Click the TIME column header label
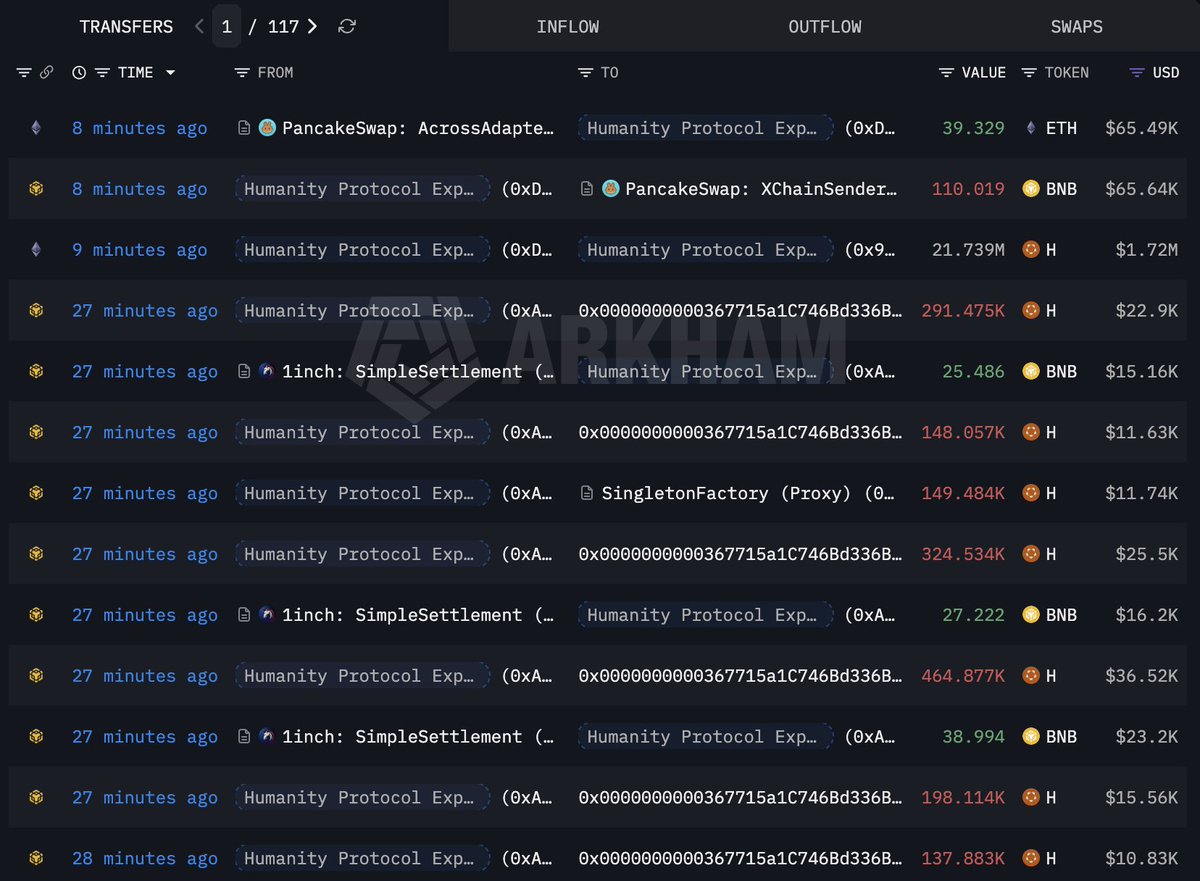 tap(135, 73)
